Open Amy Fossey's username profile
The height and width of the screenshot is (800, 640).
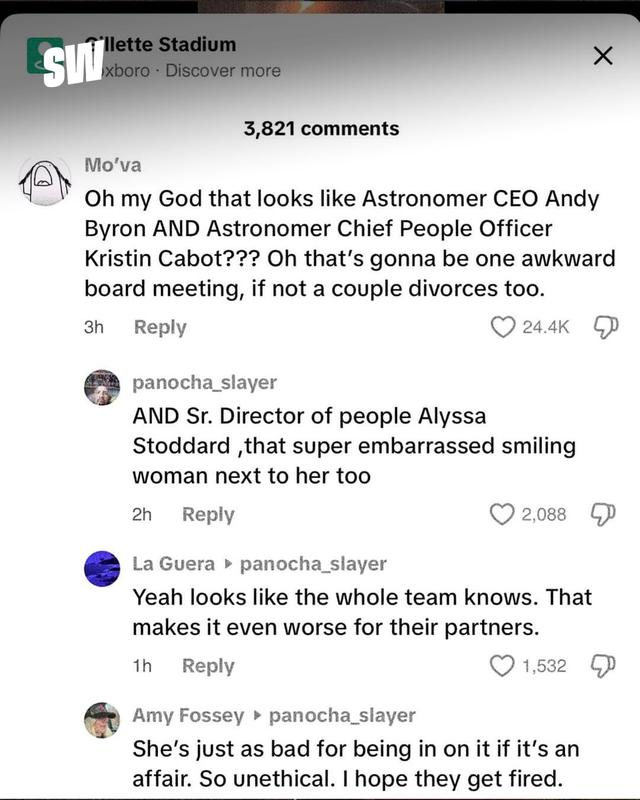tap(188, 715)
